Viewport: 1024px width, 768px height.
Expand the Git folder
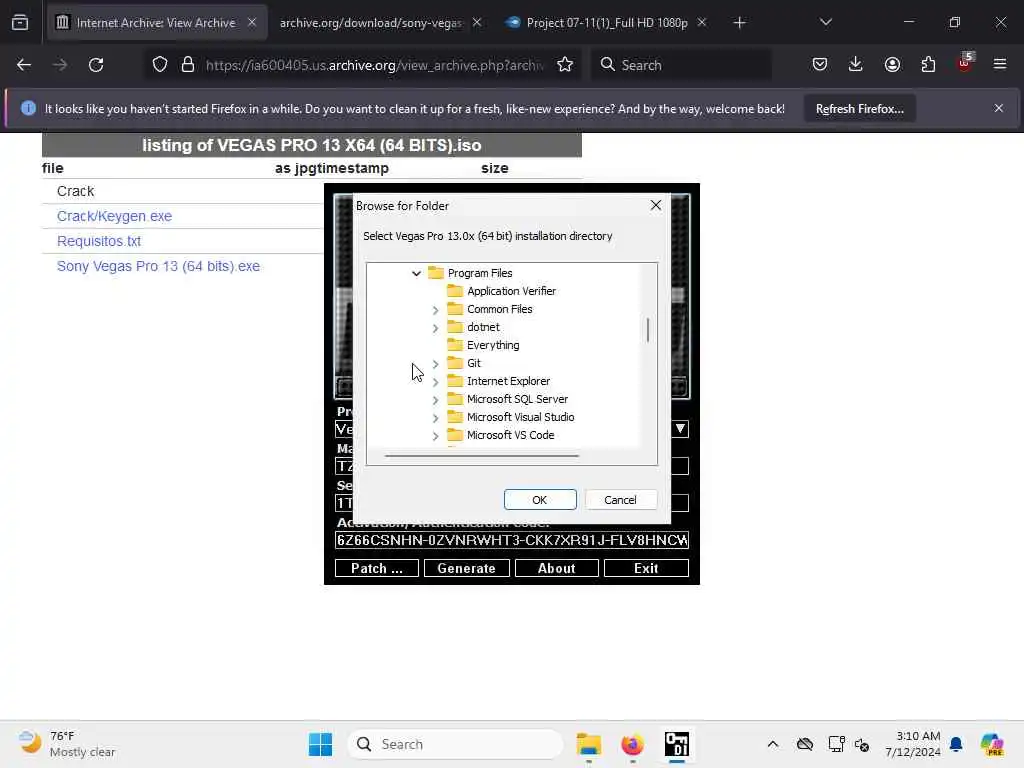tap(435, 364)
